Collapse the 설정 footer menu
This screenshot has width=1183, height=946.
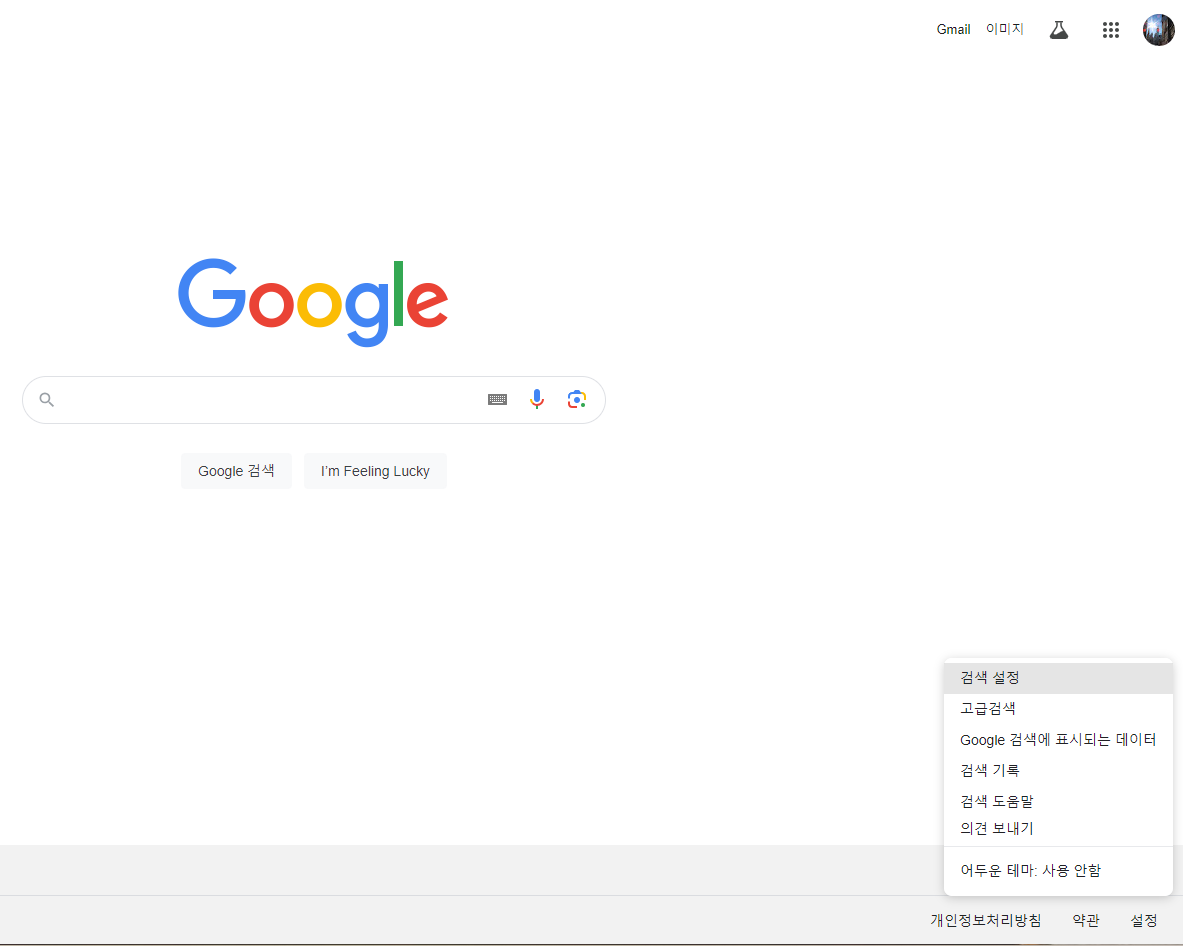(x=1144, y=920)
